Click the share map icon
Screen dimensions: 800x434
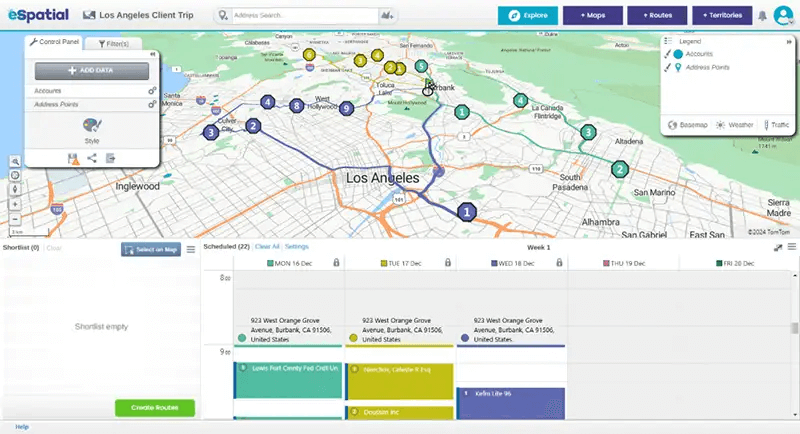(92, 158)
